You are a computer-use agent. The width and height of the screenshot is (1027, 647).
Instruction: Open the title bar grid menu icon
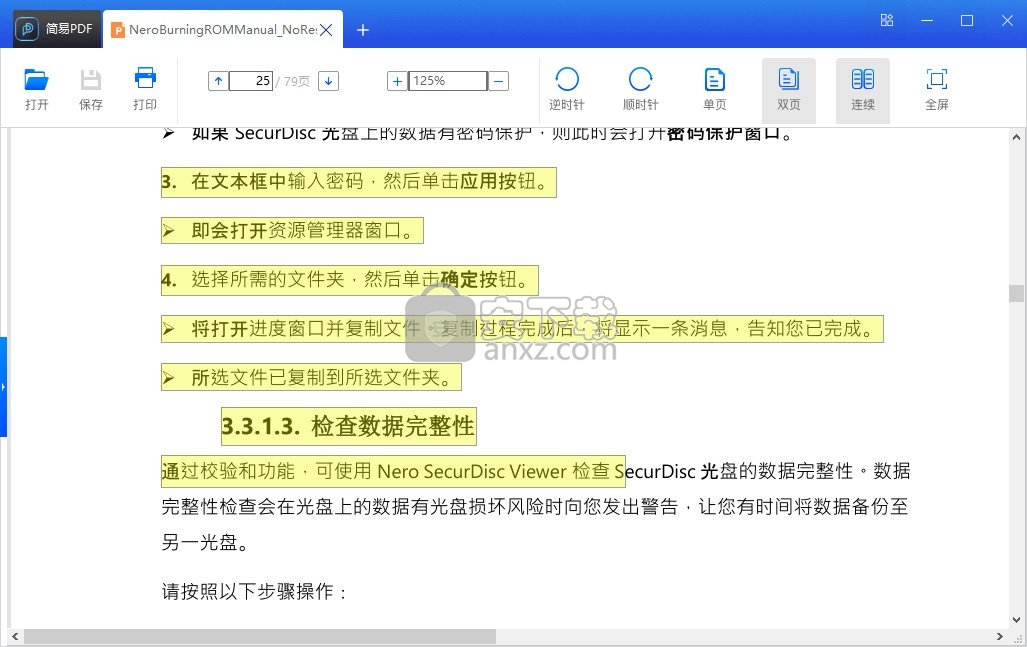pos(887,21)
